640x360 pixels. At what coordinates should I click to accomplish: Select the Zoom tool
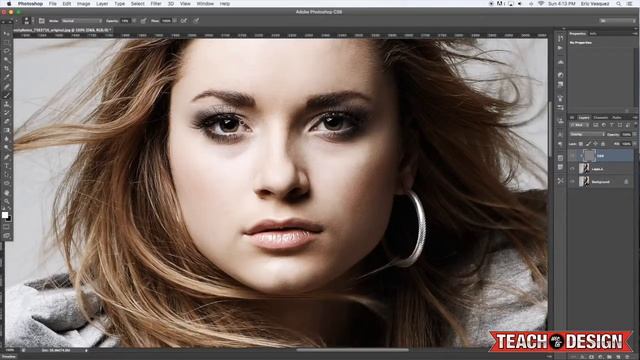(7, 202)
